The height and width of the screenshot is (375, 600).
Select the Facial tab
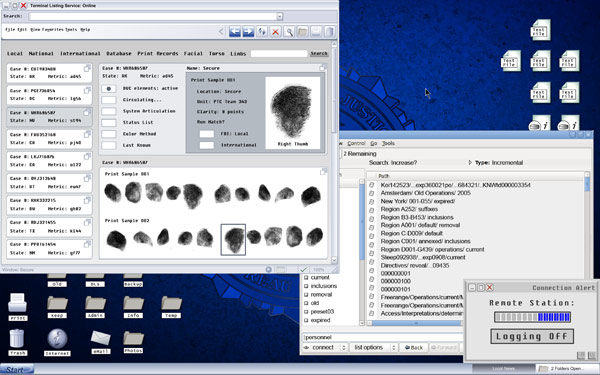(x=193, y=54)
